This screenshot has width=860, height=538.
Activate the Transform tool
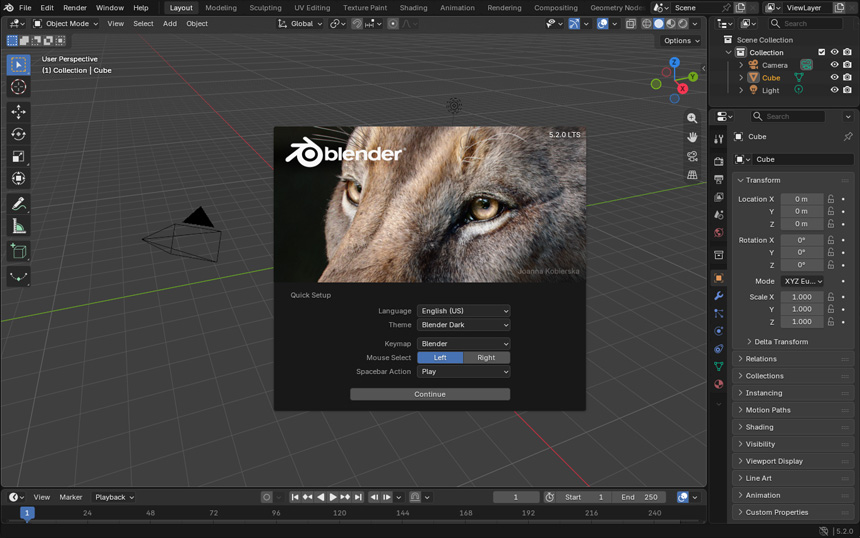pos(18,179)
